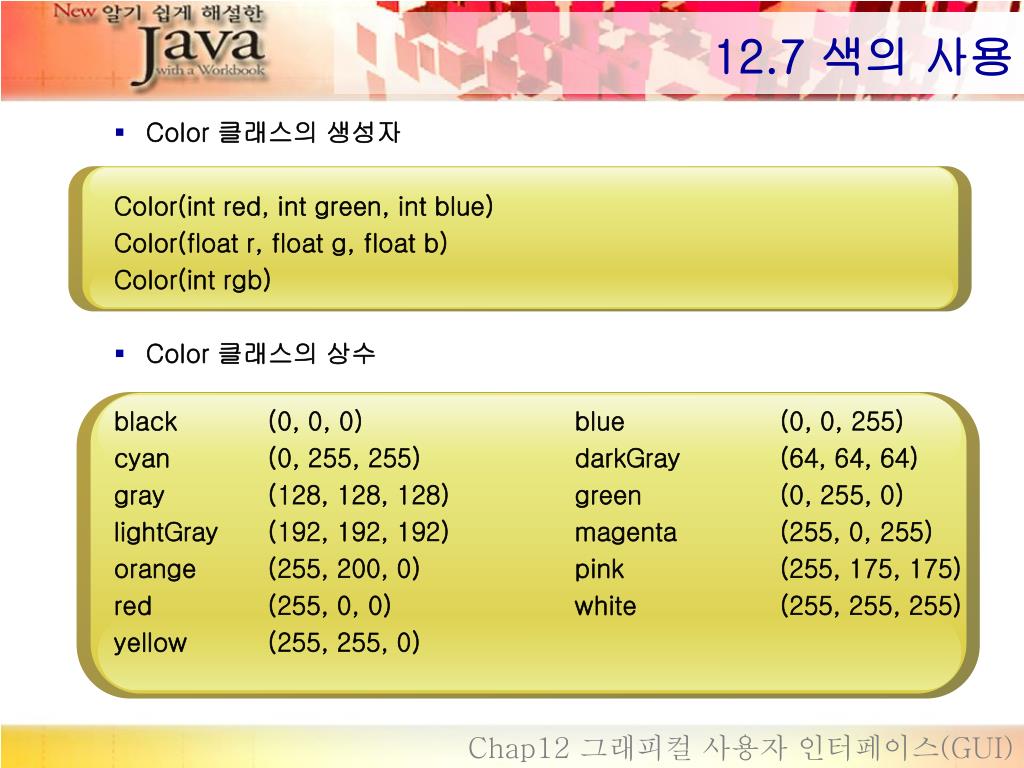This screenshot has width=1024, height=768.
Task: Select the constant name 'lightGray'
Action: pos(166,532)
